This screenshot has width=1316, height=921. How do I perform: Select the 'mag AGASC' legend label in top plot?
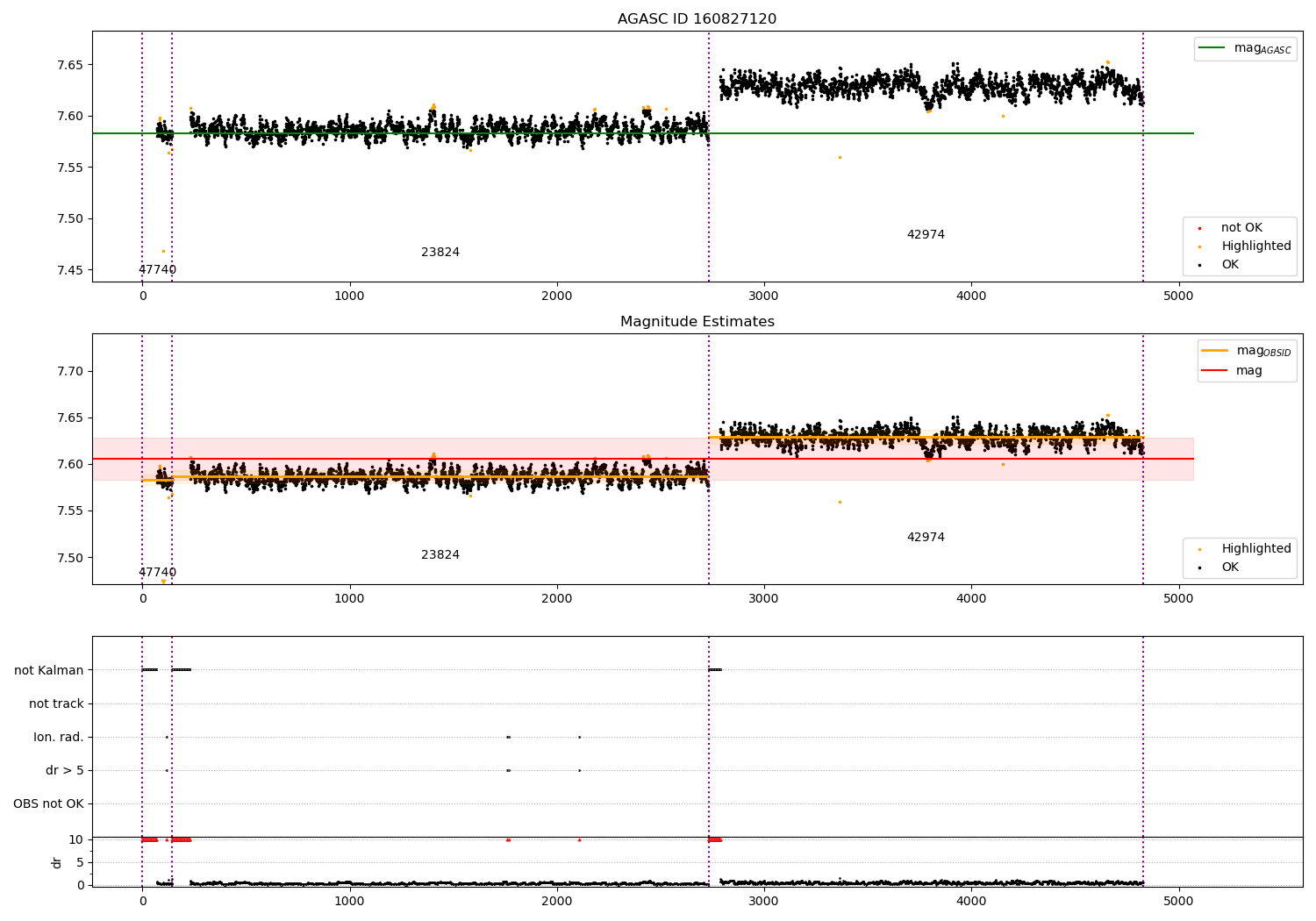1262,49
